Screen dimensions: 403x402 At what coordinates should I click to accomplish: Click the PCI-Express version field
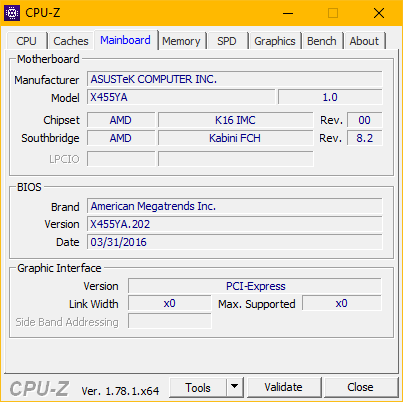tap(255, 286)
